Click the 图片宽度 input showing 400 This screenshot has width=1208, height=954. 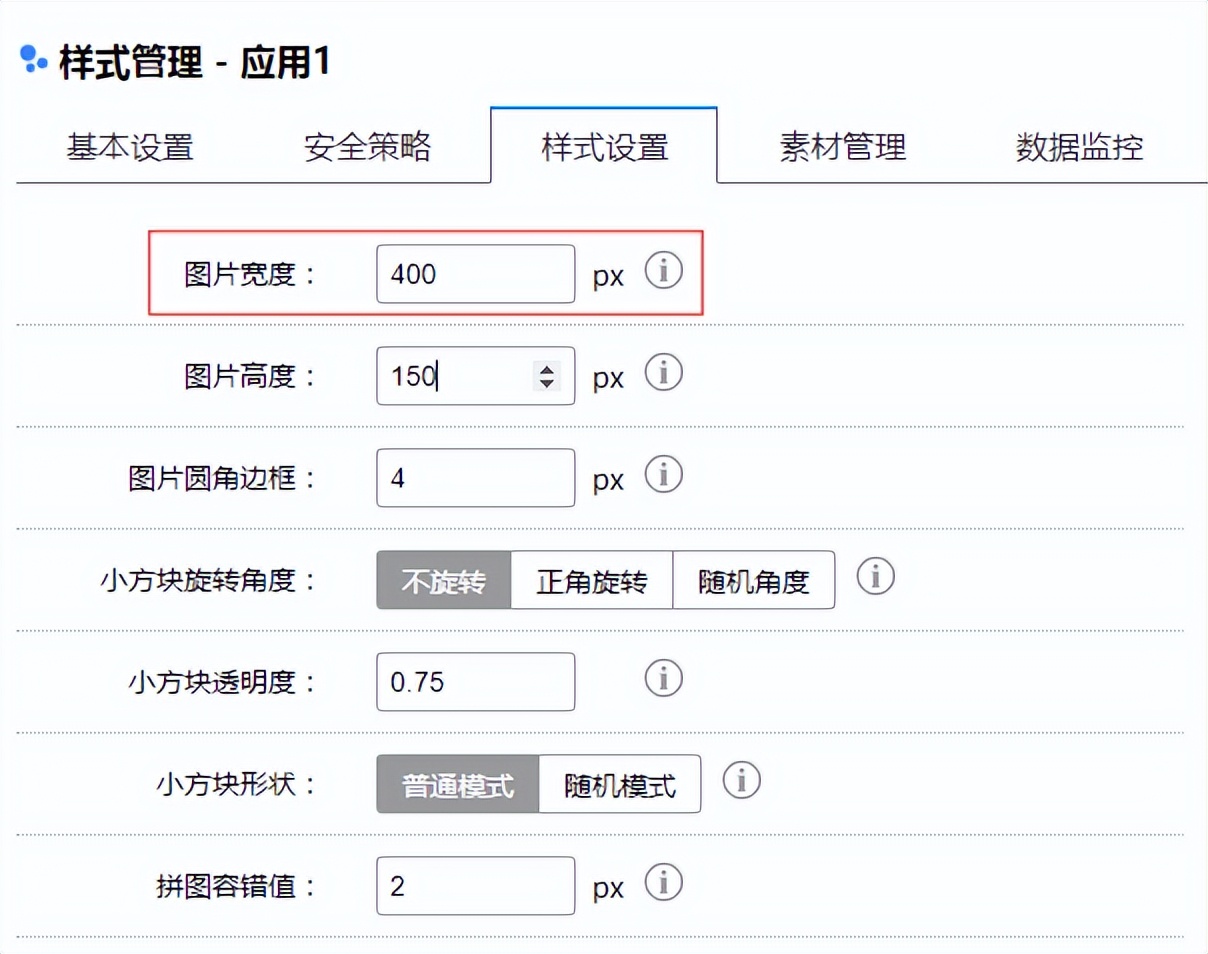475,273
